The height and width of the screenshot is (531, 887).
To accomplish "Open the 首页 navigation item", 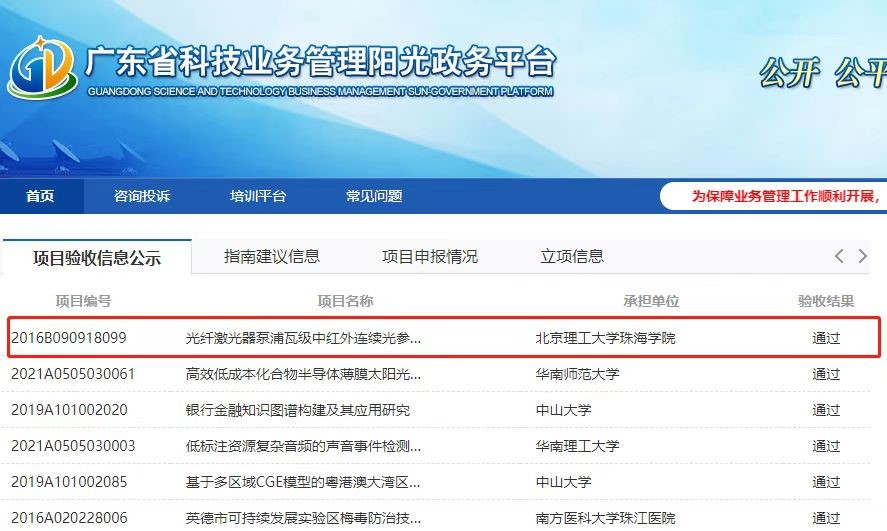I will point(40,196).
